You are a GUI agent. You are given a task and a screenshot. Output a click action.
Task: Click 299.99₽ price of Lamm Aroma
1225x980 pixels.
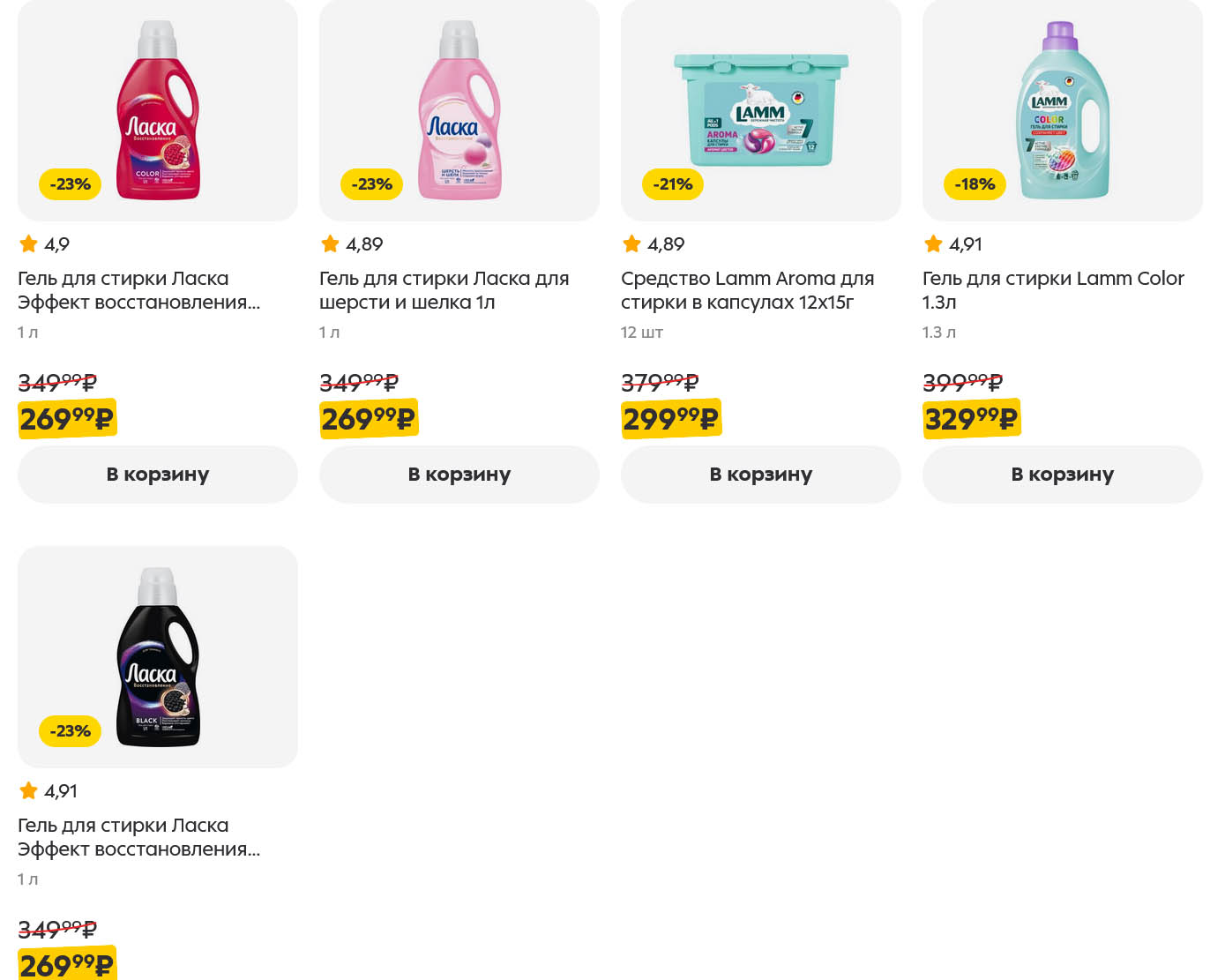pyautogui.click(x=670, y=419)
